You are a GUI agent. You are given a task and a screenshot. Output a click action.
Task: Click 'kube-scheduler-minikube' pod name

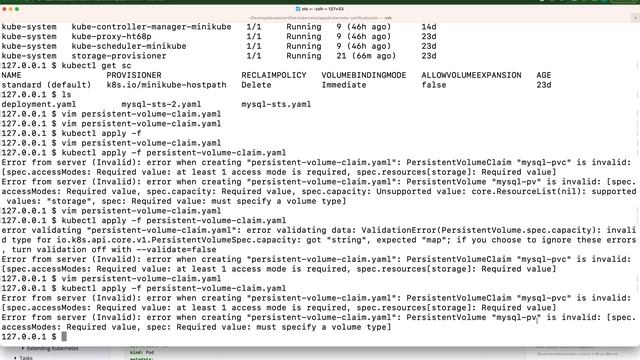[x=129, y=46]
